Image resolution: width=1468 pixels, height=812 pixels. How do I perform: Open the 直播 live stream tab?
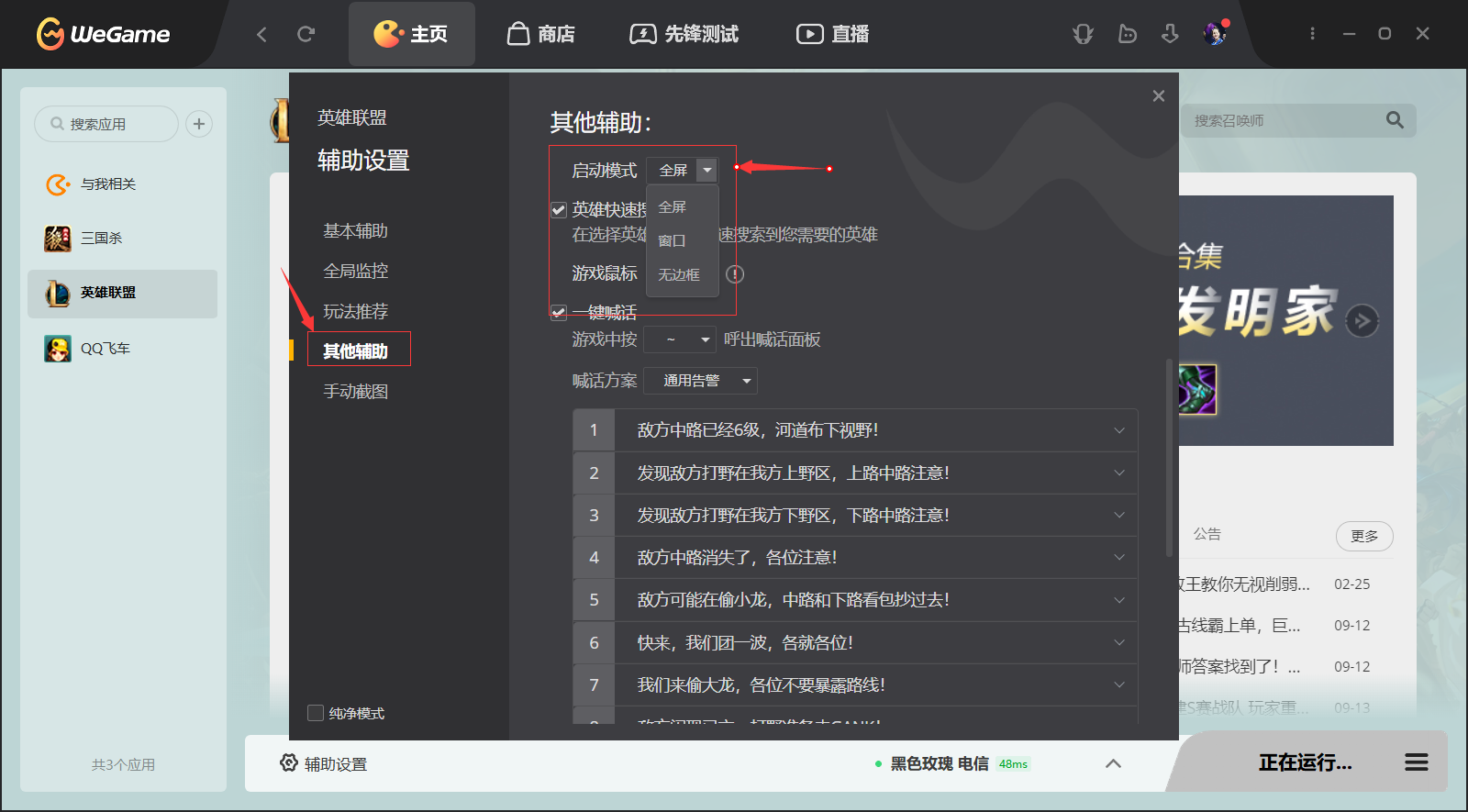tap(832, 34)
